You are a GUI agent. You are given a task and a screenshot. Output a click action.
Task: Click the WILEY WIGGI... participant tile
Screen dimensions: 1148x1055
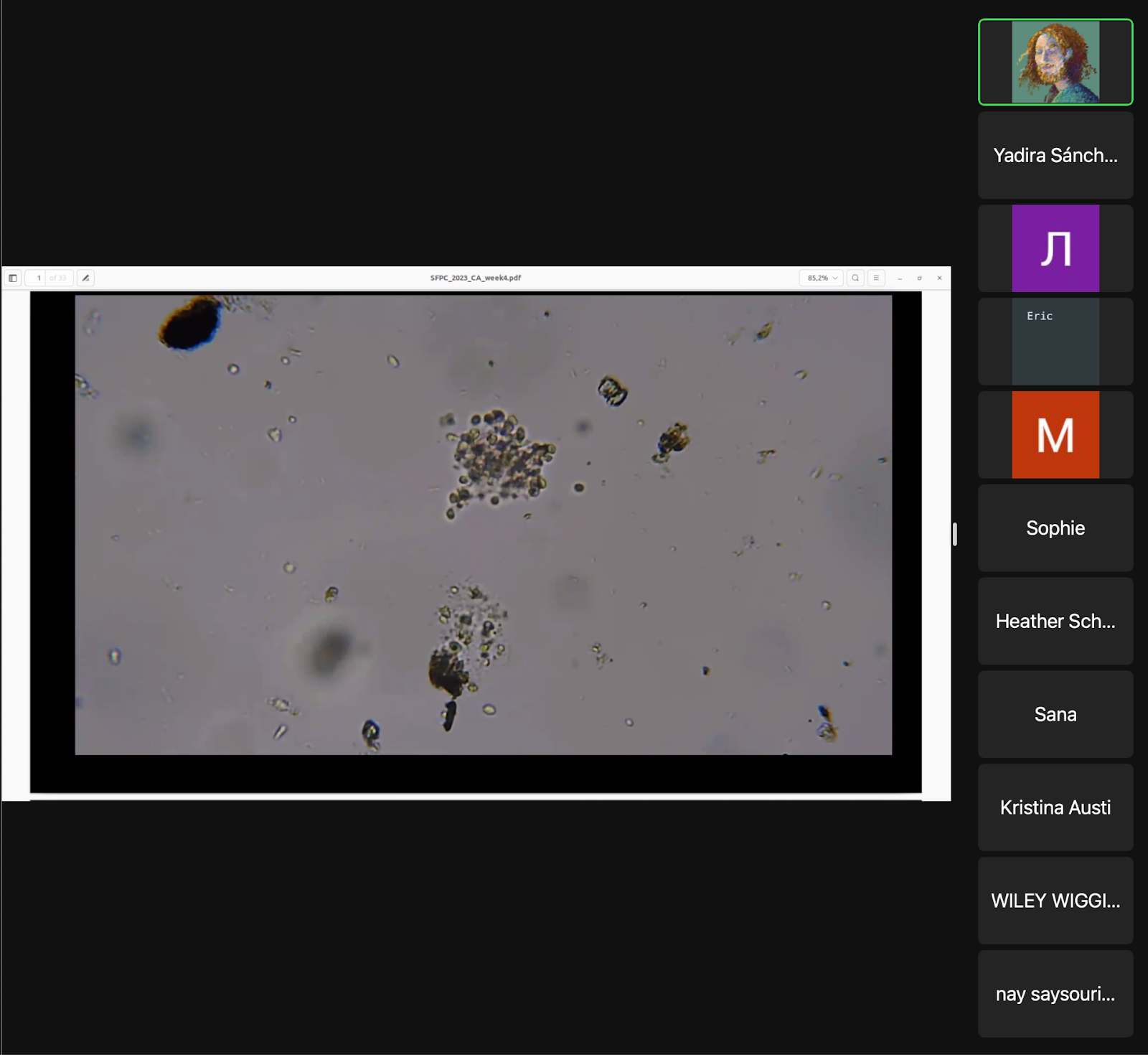tap(1055, 901)
